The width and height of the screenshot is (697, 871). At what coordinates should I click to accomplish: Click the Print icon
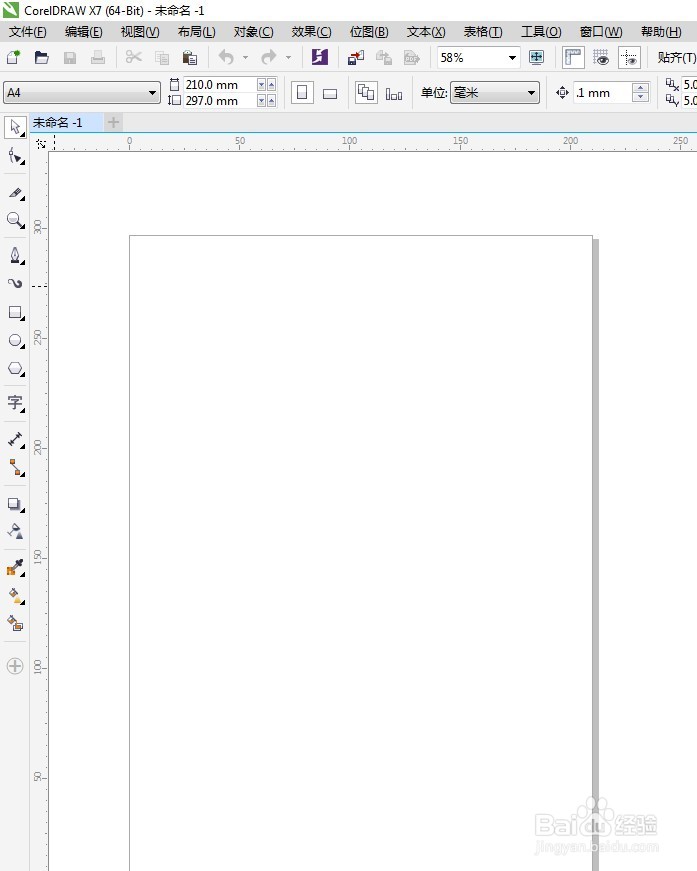(x=98, y=57)
